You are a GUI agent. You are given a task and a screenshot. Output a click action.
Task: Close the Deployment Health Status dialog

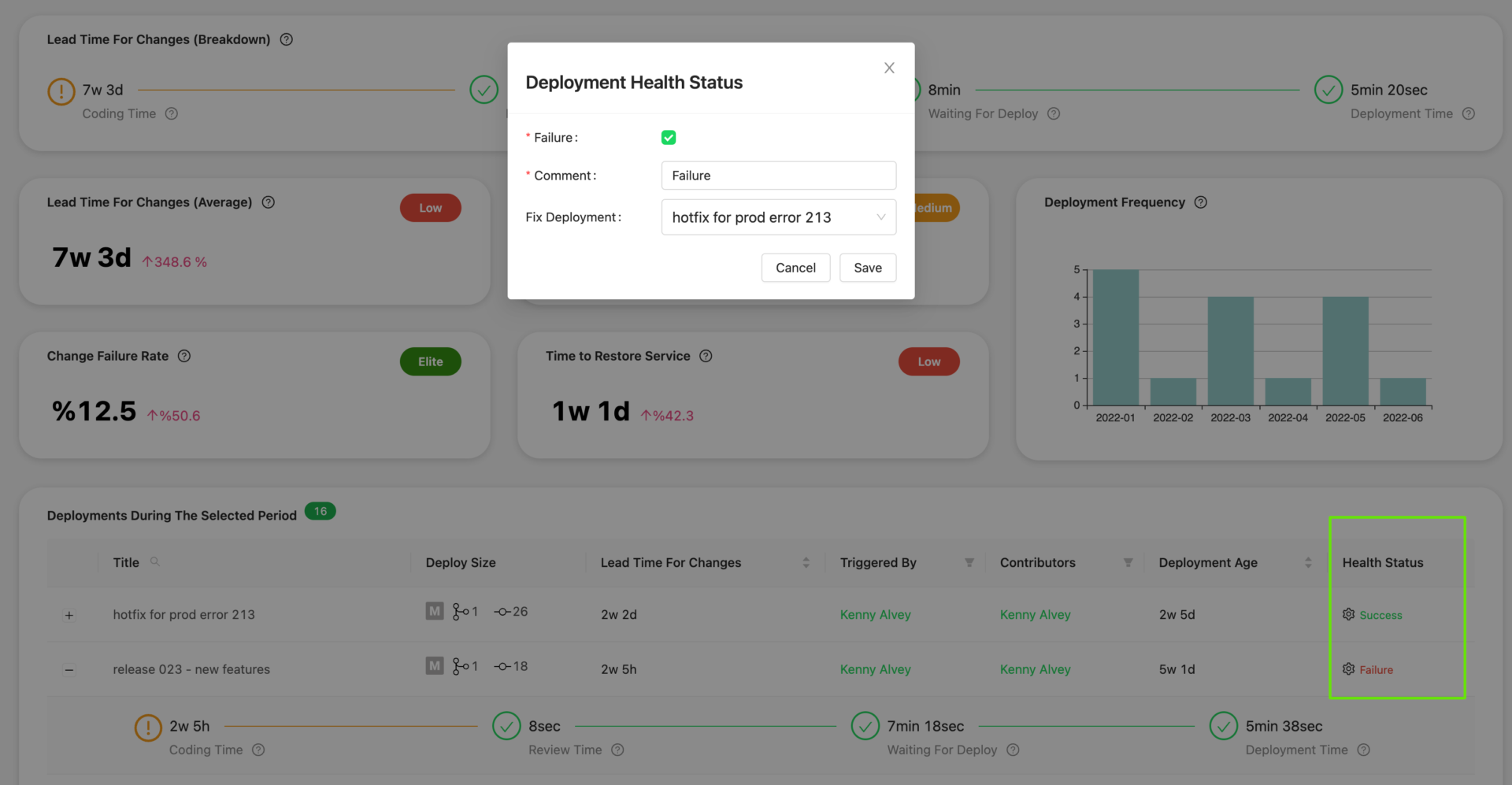[x=889, y=69]
